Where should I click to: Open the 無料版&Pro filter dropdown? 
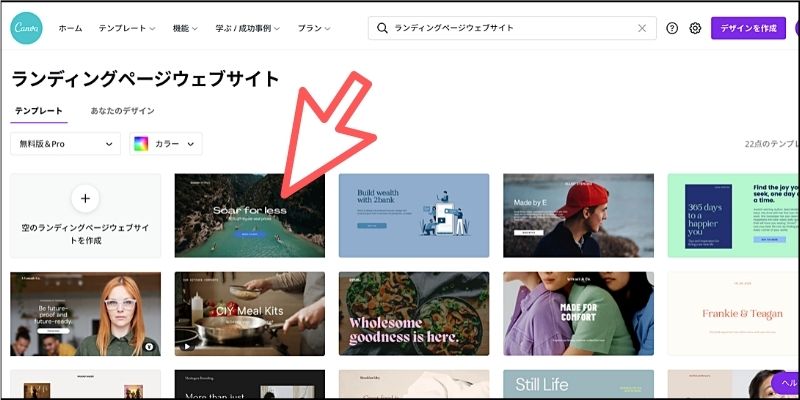click(65, 144)
